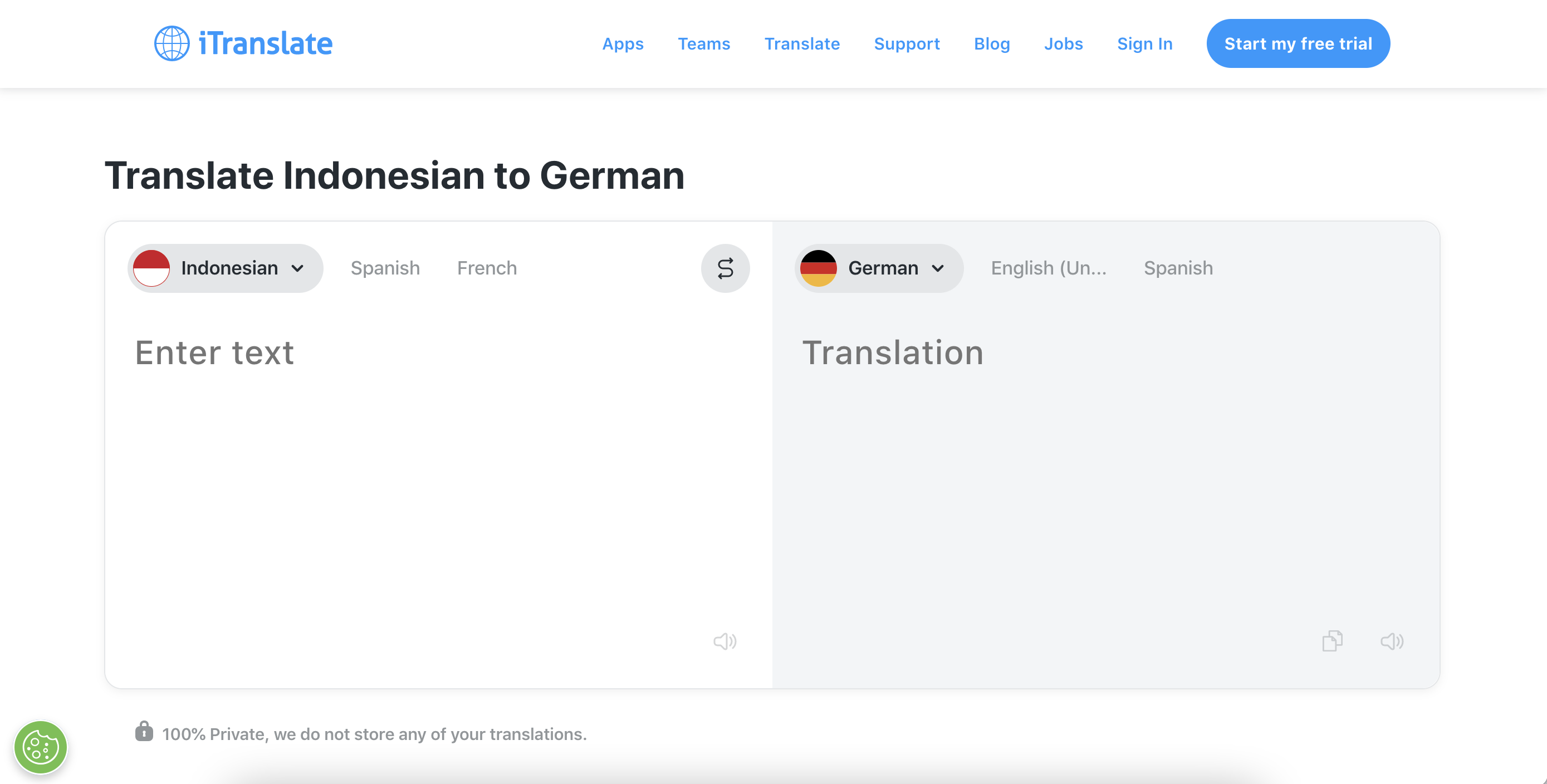Image resolution: width=1547 pixels, height=784 pixels.
Task: Click the swap languages icon
Action: click(725, 268)
